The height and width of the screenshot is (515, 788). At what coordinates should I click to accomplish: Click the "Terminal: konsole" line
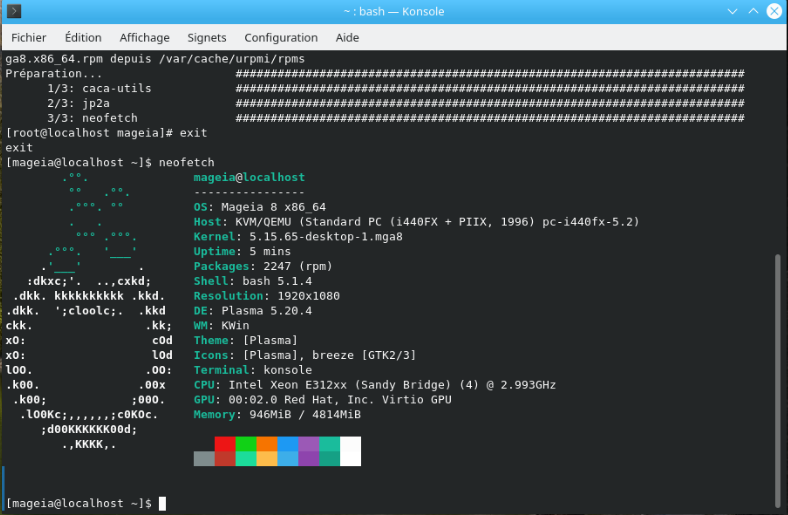coord(253,370)
